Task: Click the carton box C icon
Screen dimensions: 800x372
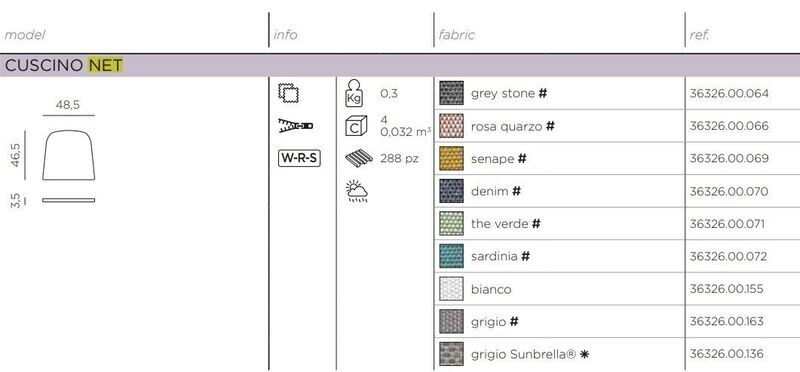Action: click(356, 126)
